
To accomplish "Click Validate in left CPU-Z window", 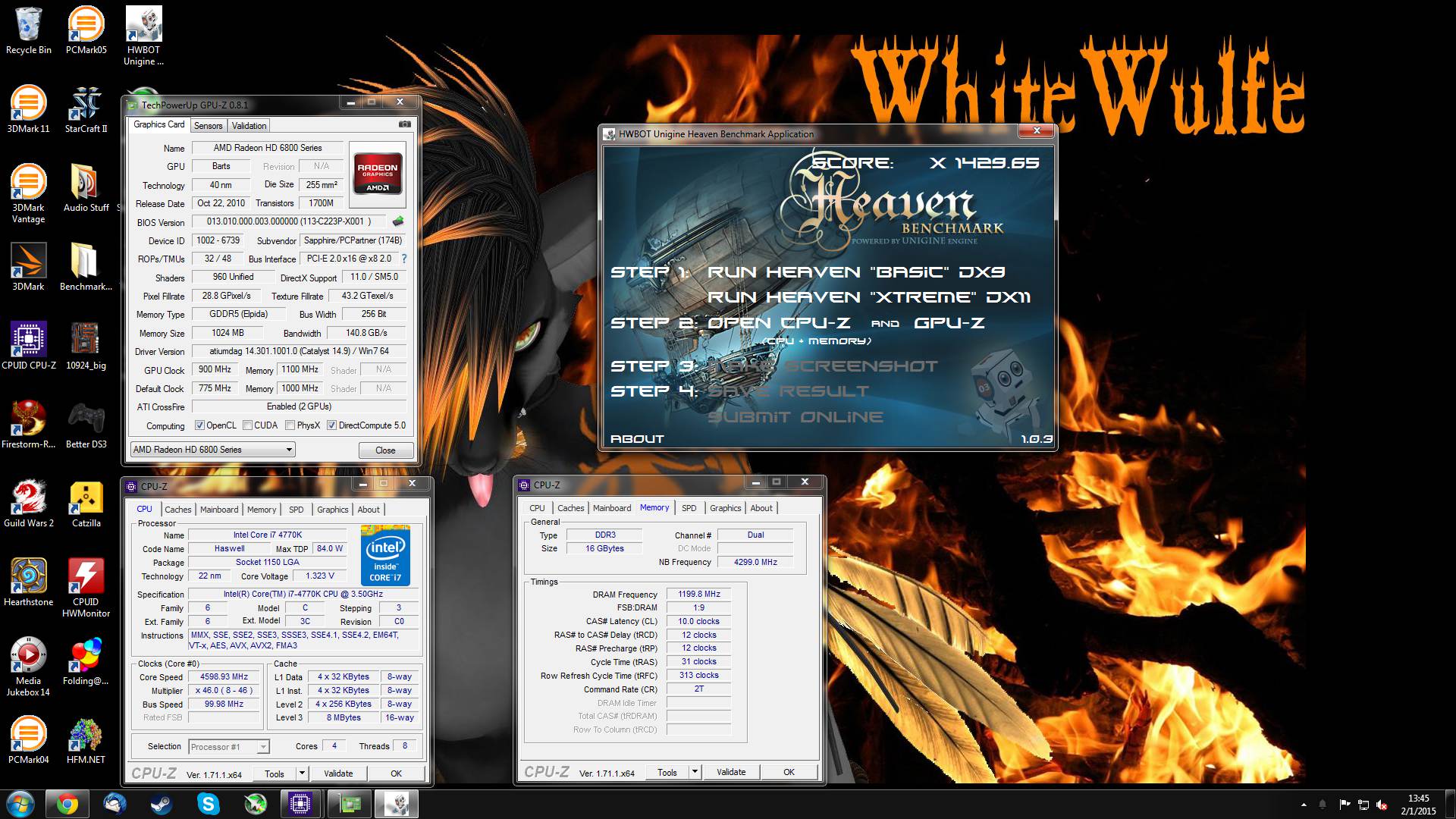I will (338, 773).
